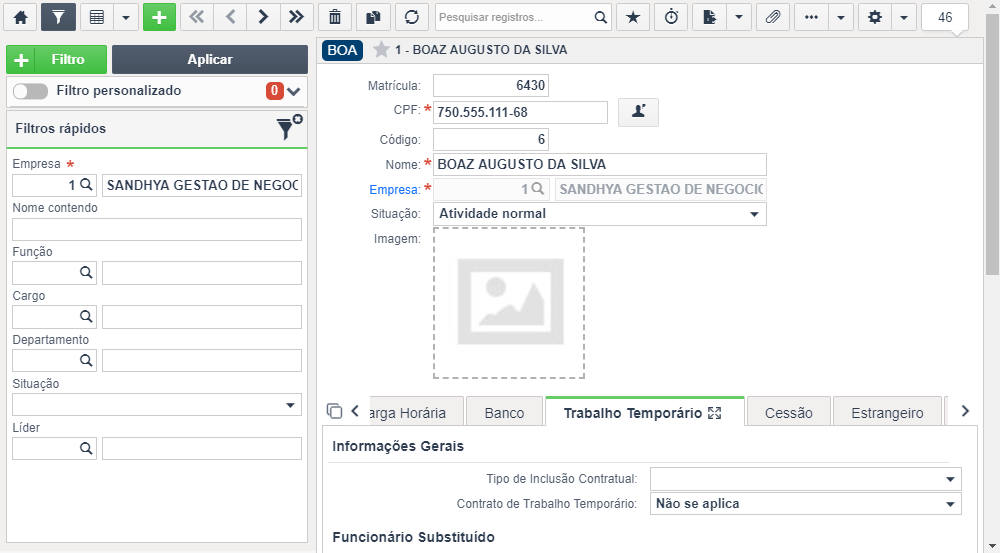Expand more actions dropdown arrow
Screen dimensions: 1000x553
tap(841, 17)
